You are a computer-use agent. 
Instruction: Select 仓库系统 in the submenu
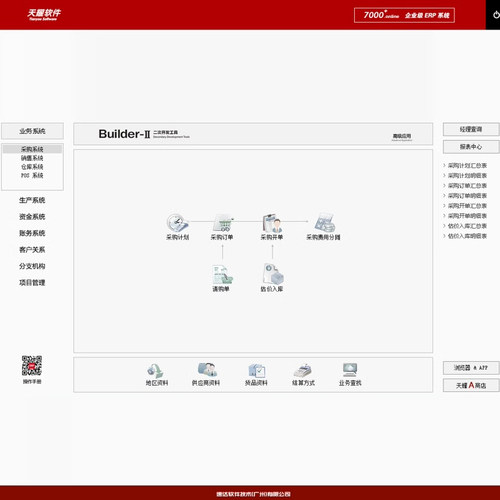pos(32,167)
